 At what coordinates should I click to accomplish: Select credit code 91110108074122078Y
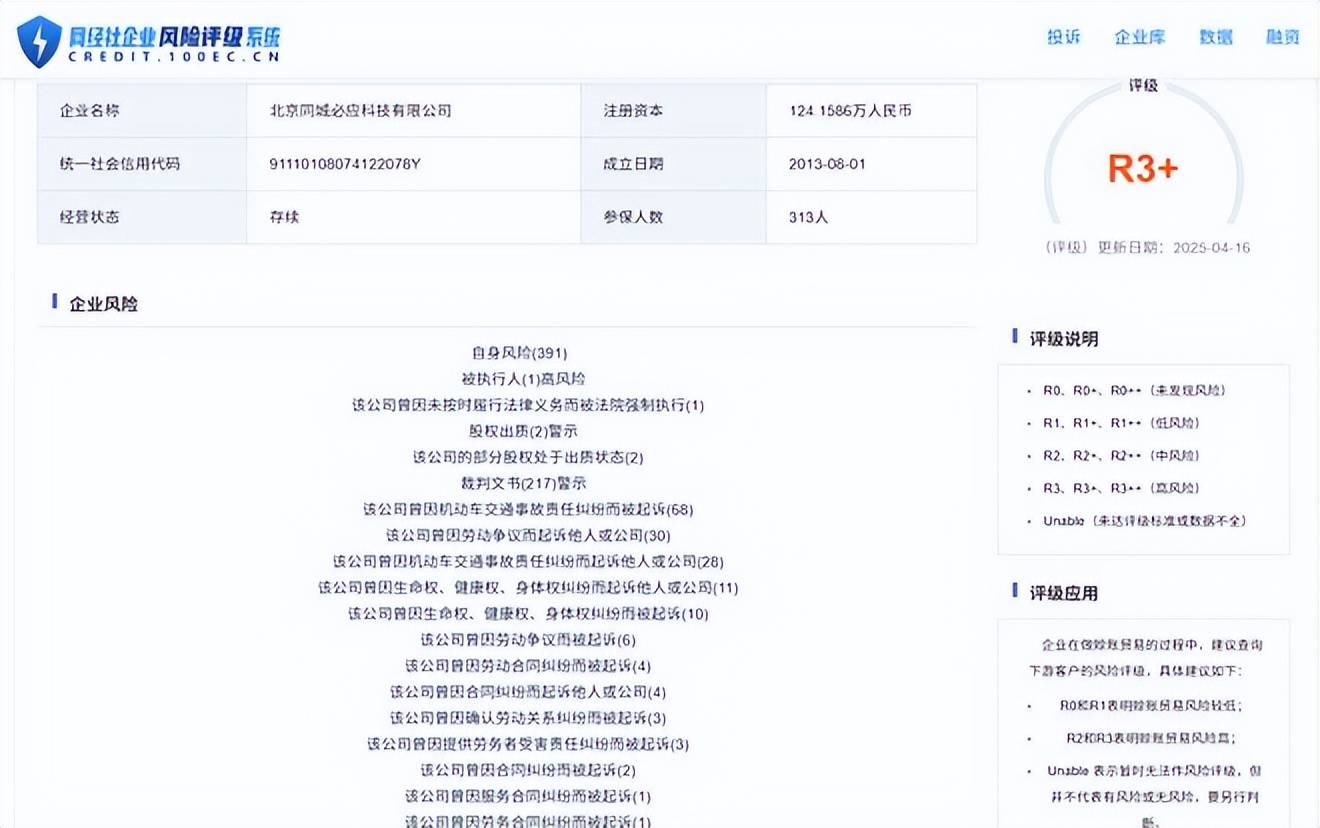[345, 163]
